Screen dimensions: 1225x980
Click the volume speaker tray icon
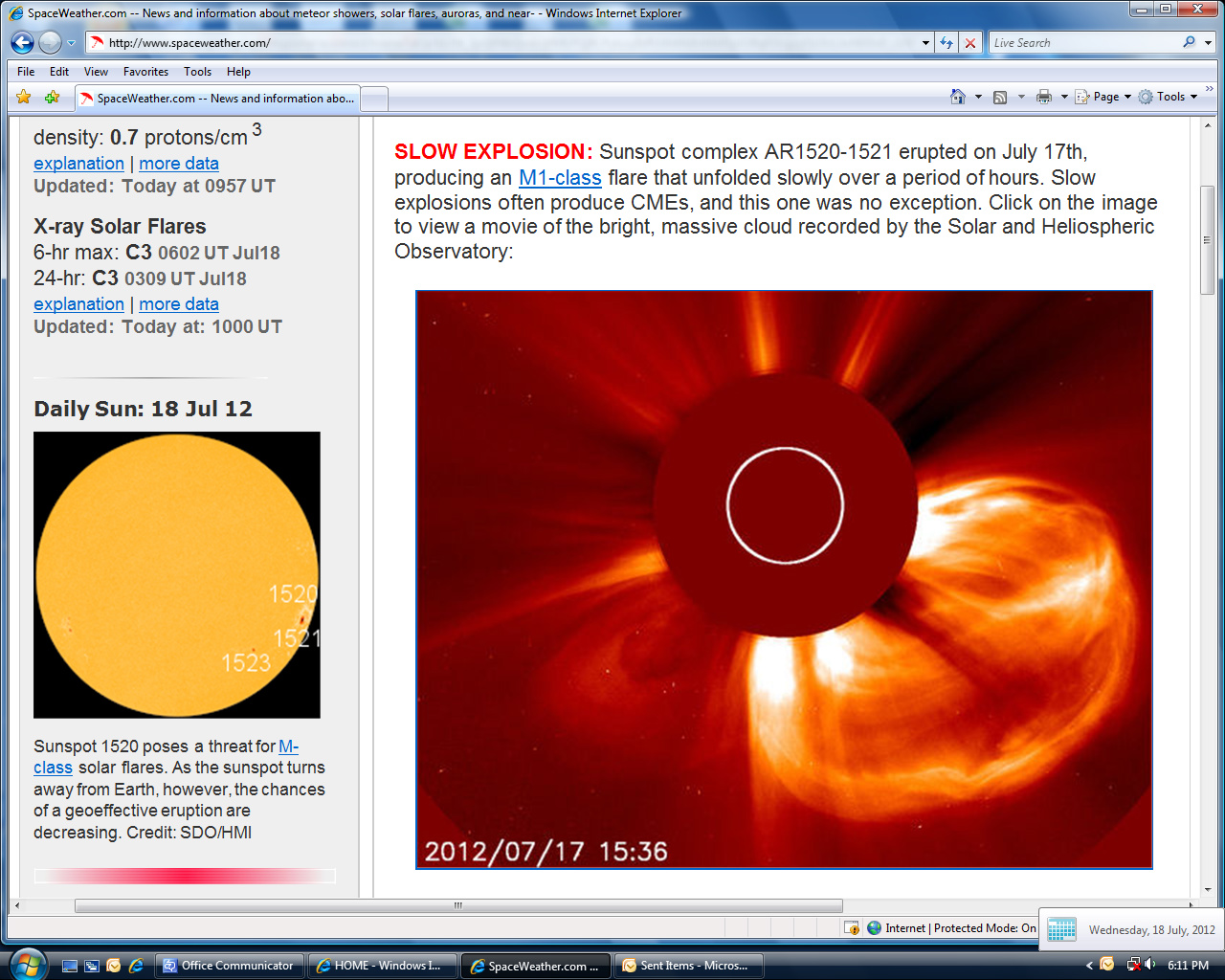coord(1149,965)
